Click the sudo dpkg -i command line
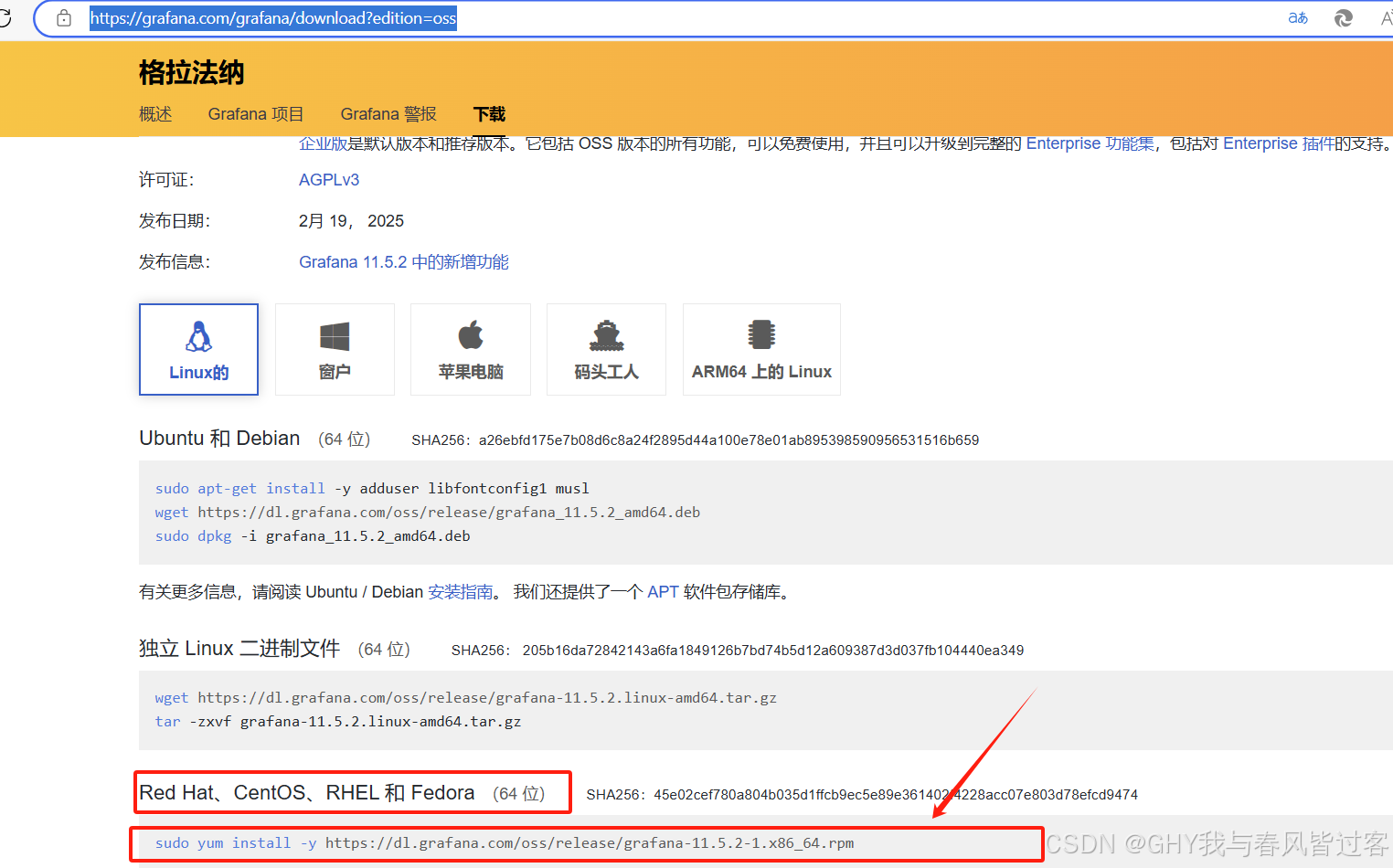This screenshot has width=1393, height=868. (x=313, y=536)
